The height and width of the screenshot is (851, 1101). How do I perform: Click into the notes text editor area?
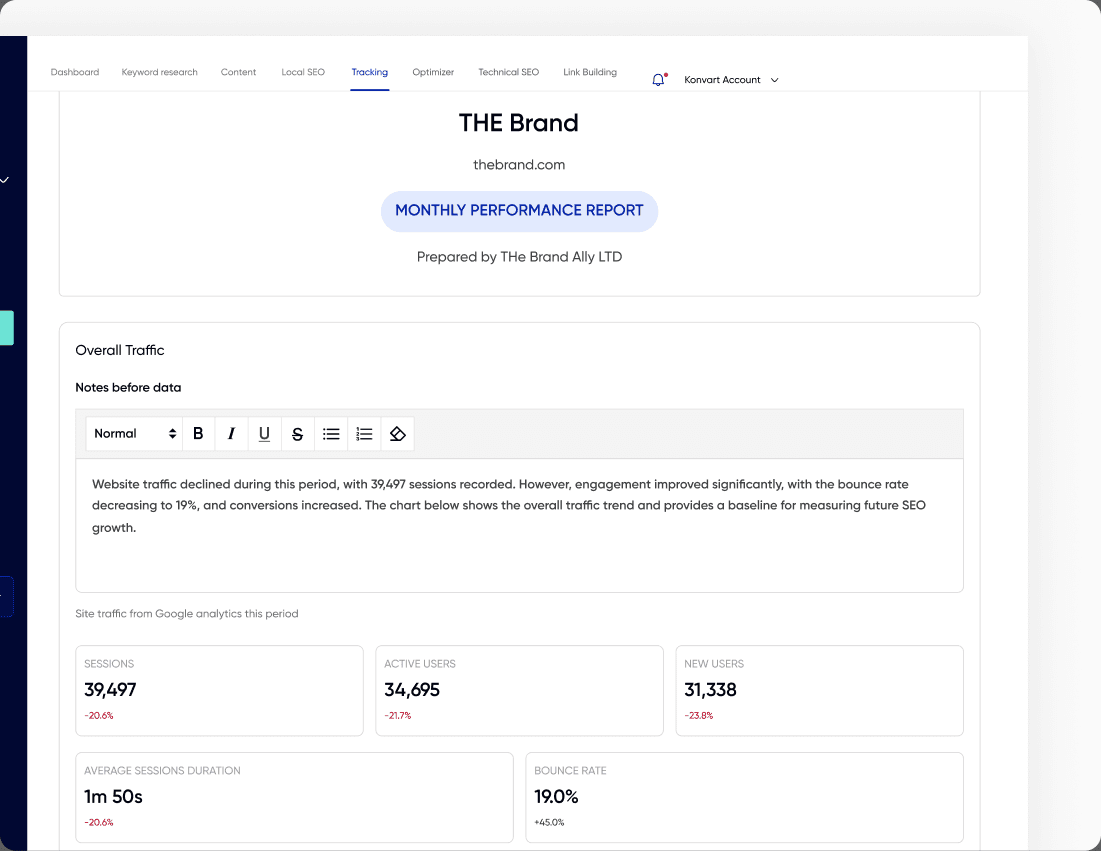(x=519, y=525)
